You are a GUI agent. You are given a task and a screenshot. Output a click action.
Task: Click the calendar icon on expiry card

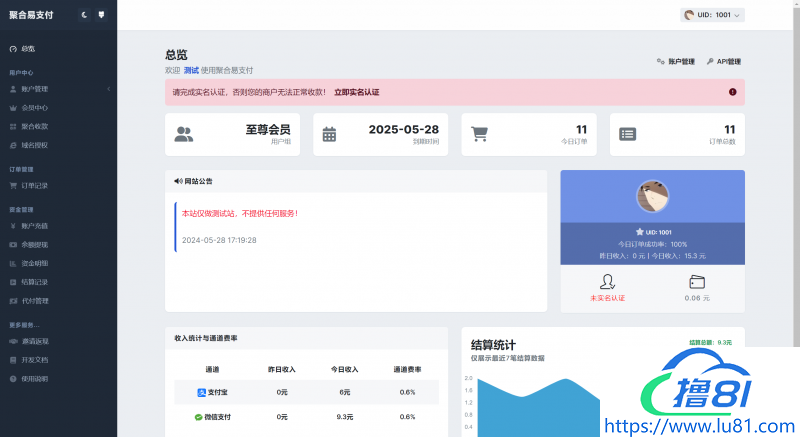tap(330, 134)
